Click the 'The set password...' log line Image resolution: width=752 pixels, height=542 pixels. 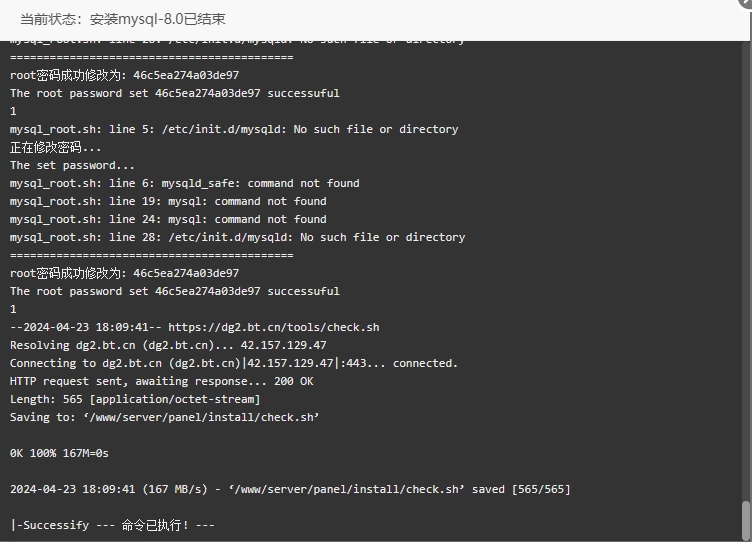click(72, 165)
